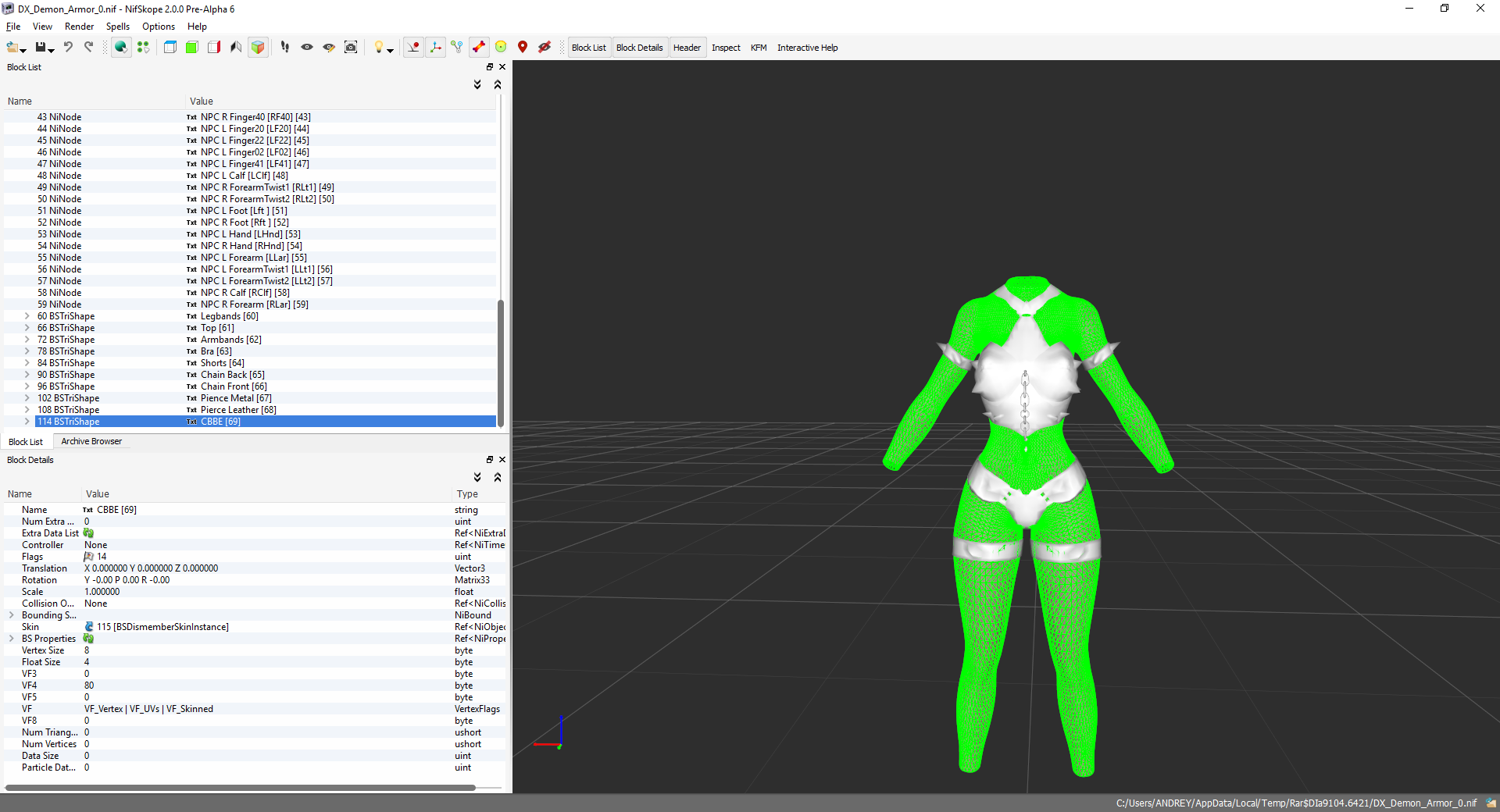
Task: Toggle Show Axes in the toolbar
Action: (x=435, y=48)
